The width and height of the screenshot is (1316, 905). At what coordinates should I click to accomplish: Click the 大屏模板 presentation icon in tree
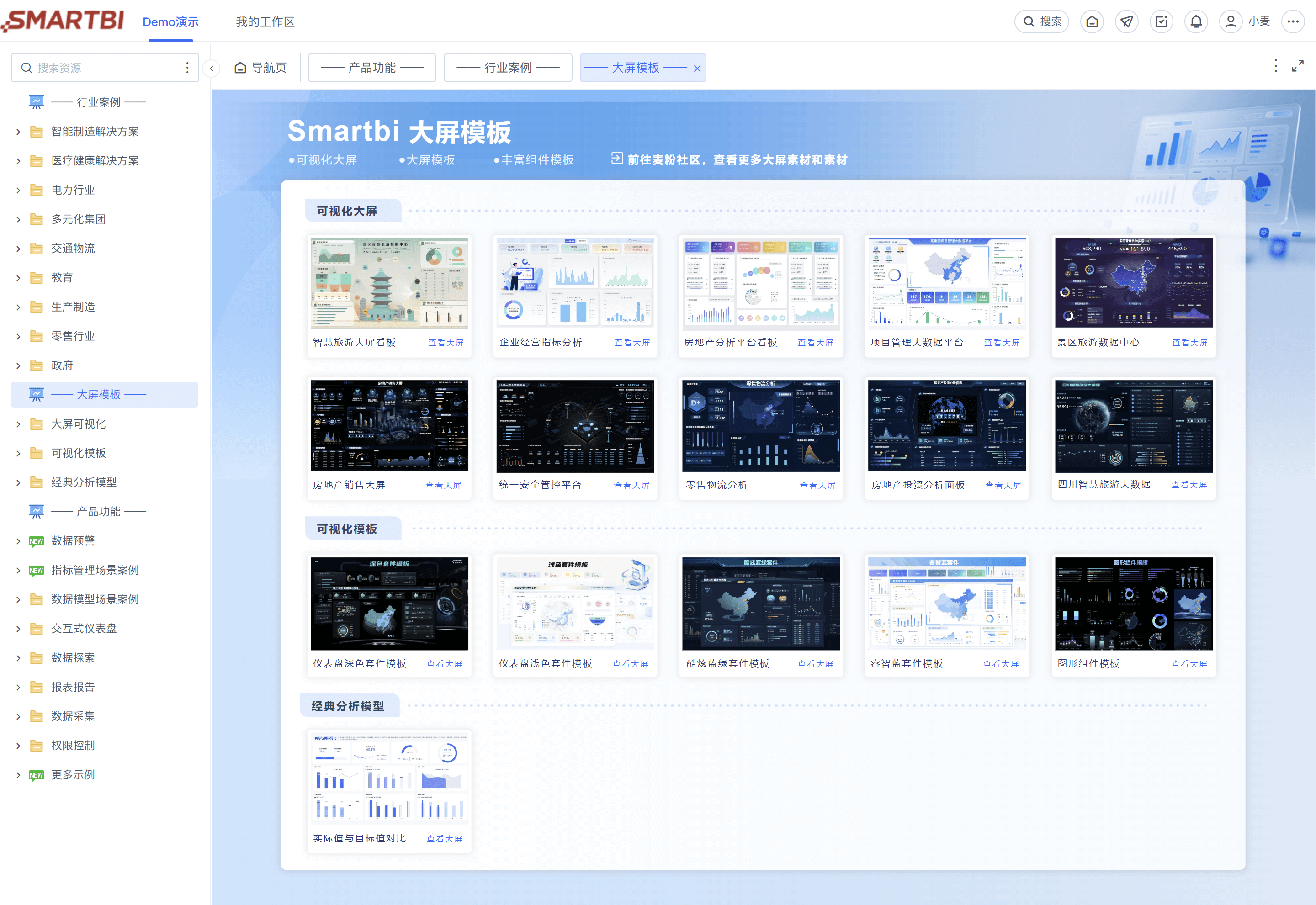tap(36, 395)
